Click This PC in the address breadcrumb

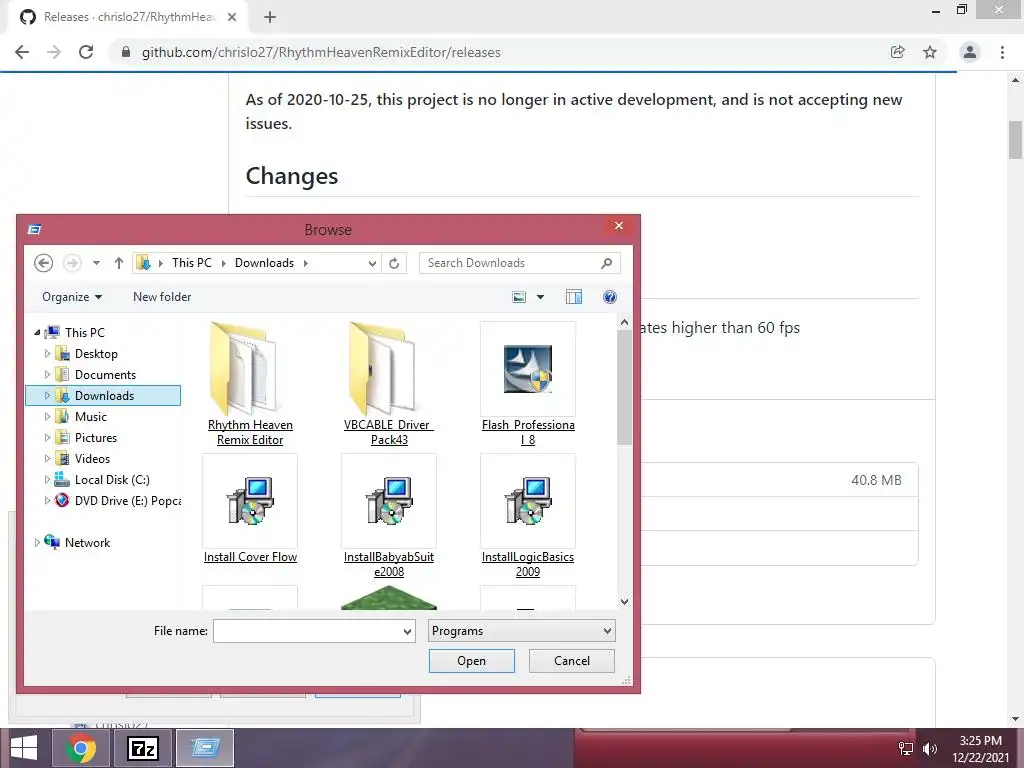191,263
